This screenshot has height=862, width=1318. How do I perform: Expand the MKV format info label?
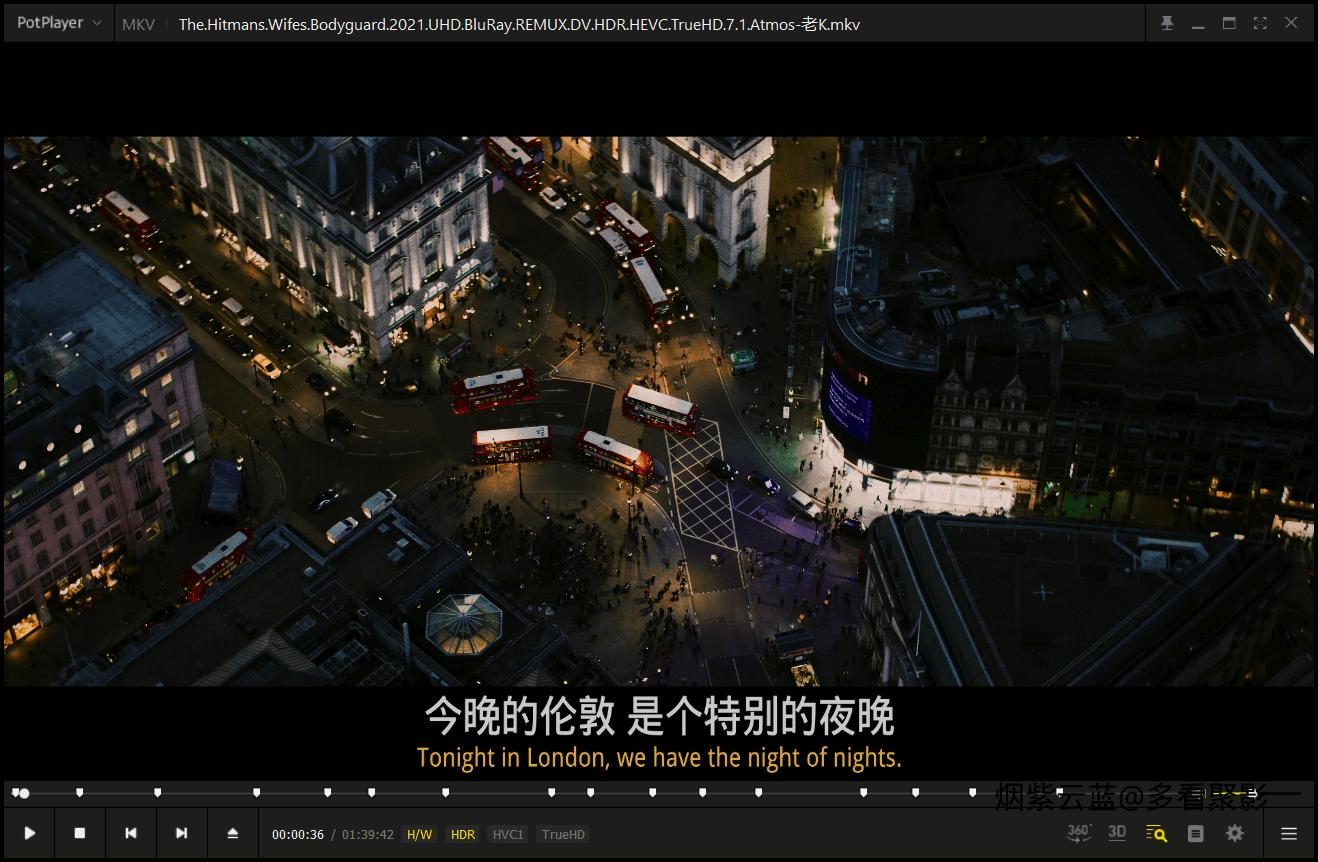(x=138, y=24)
